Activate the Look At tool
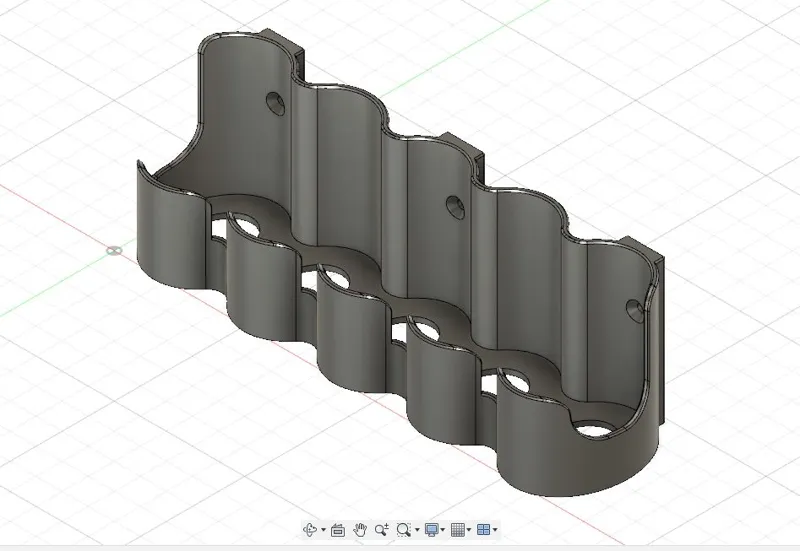This screenshot has height=551, width=800. point(337,530)
